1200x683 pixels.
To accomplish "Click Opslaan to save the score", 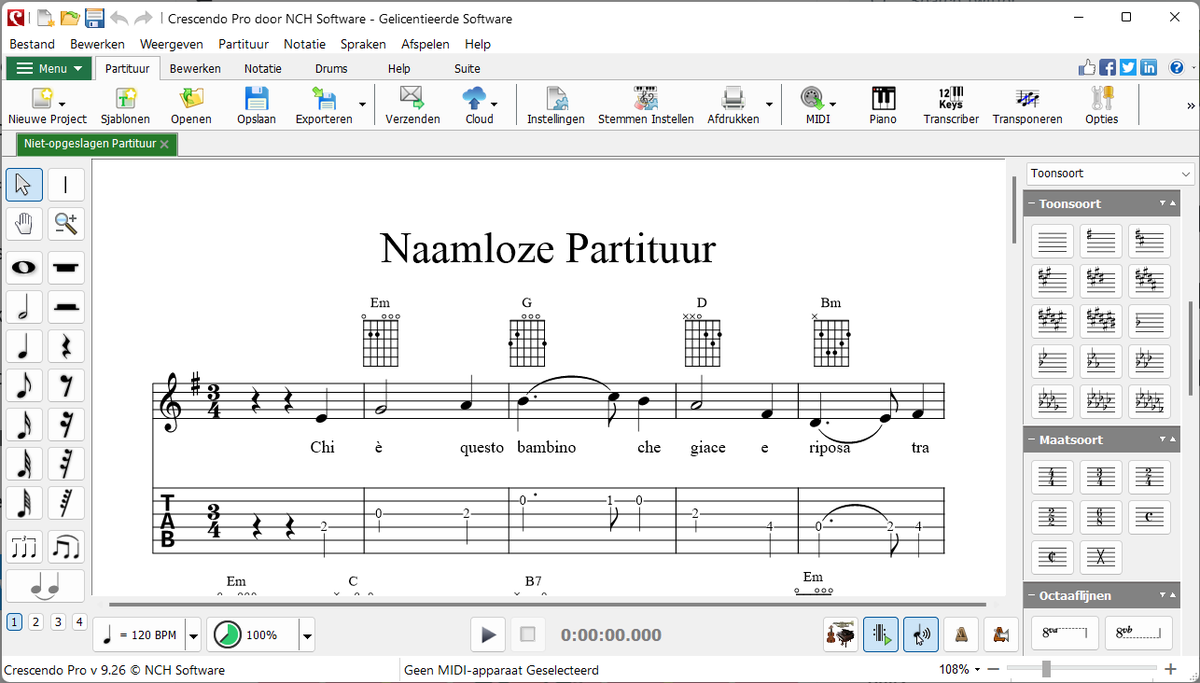I will (257, 106).
